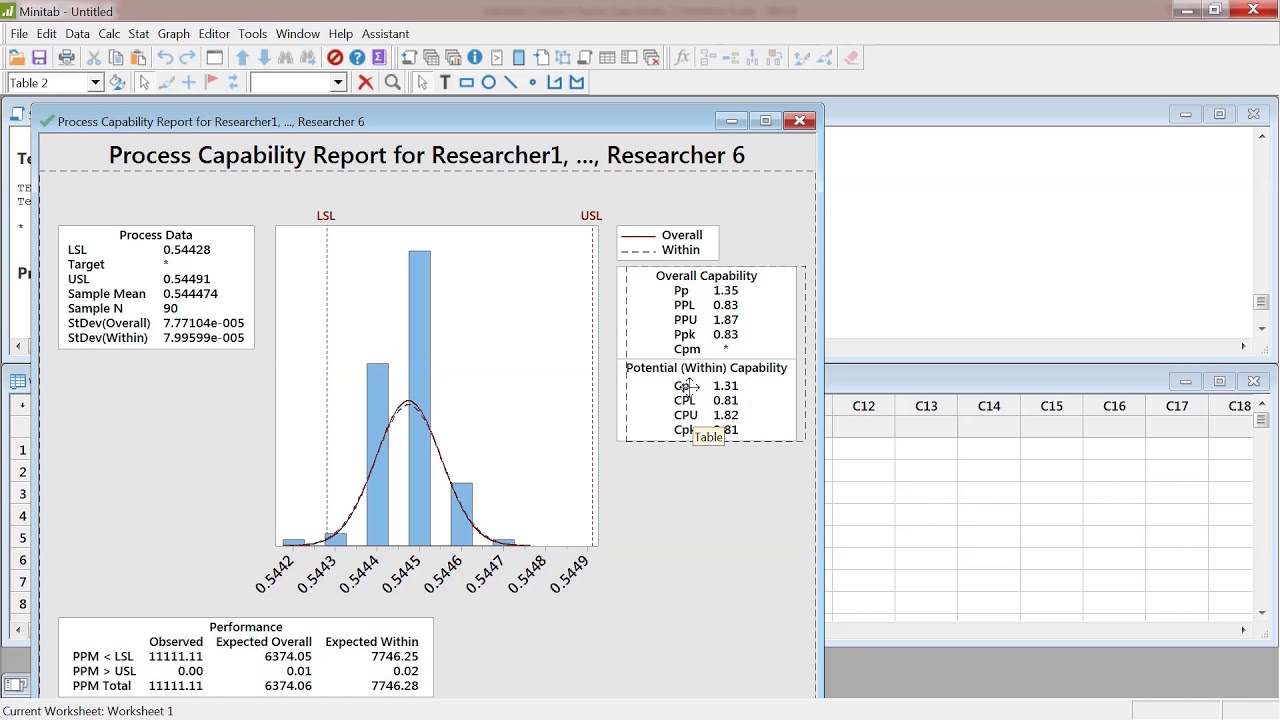Click the Pp value 1.35
The height and width of the screenshot is (720, 1280).
(726, 290)
